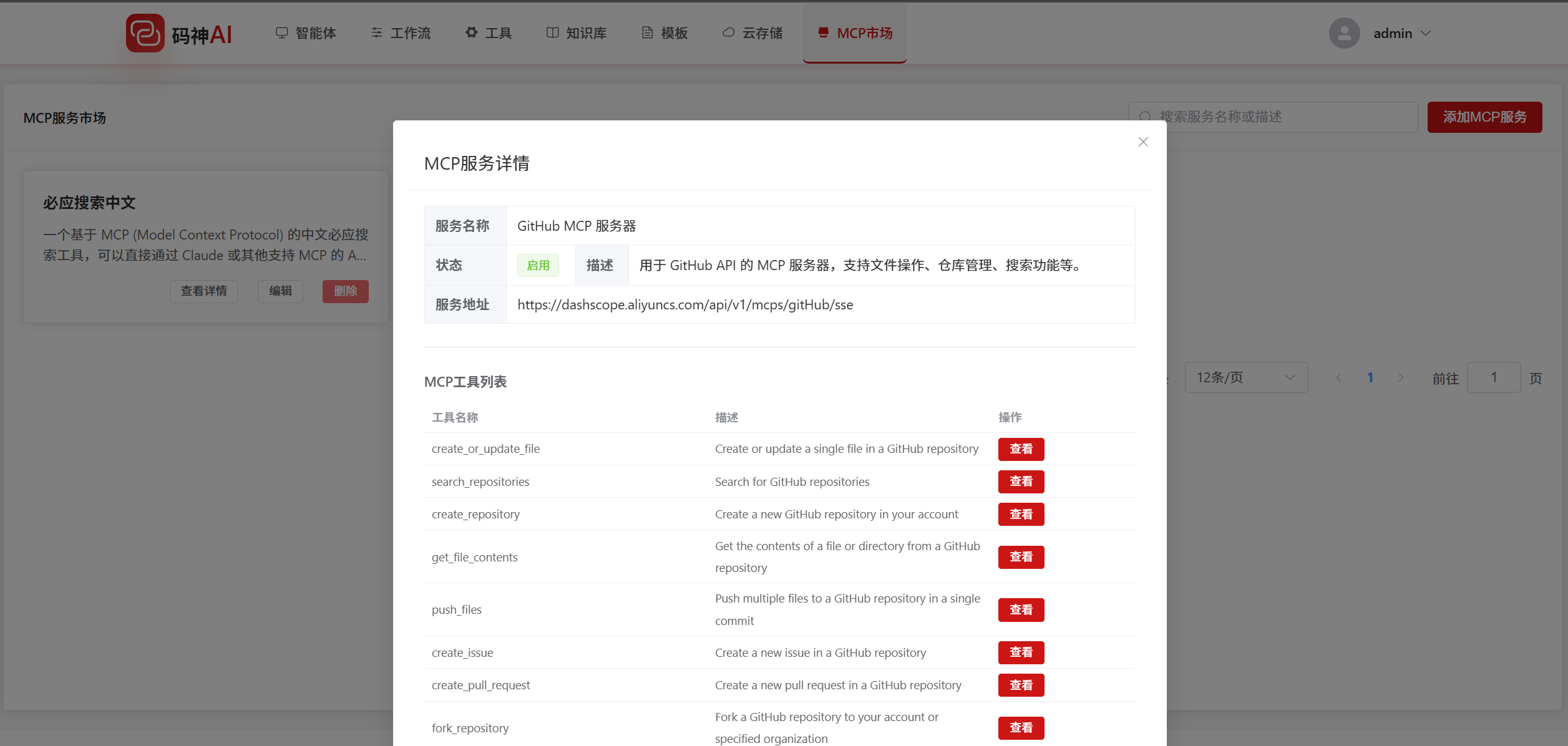Image resolution: width=1568 pixels, height=746 pixels.
Task: Open the 智能体 navigation item
Action: coord(306,33)
